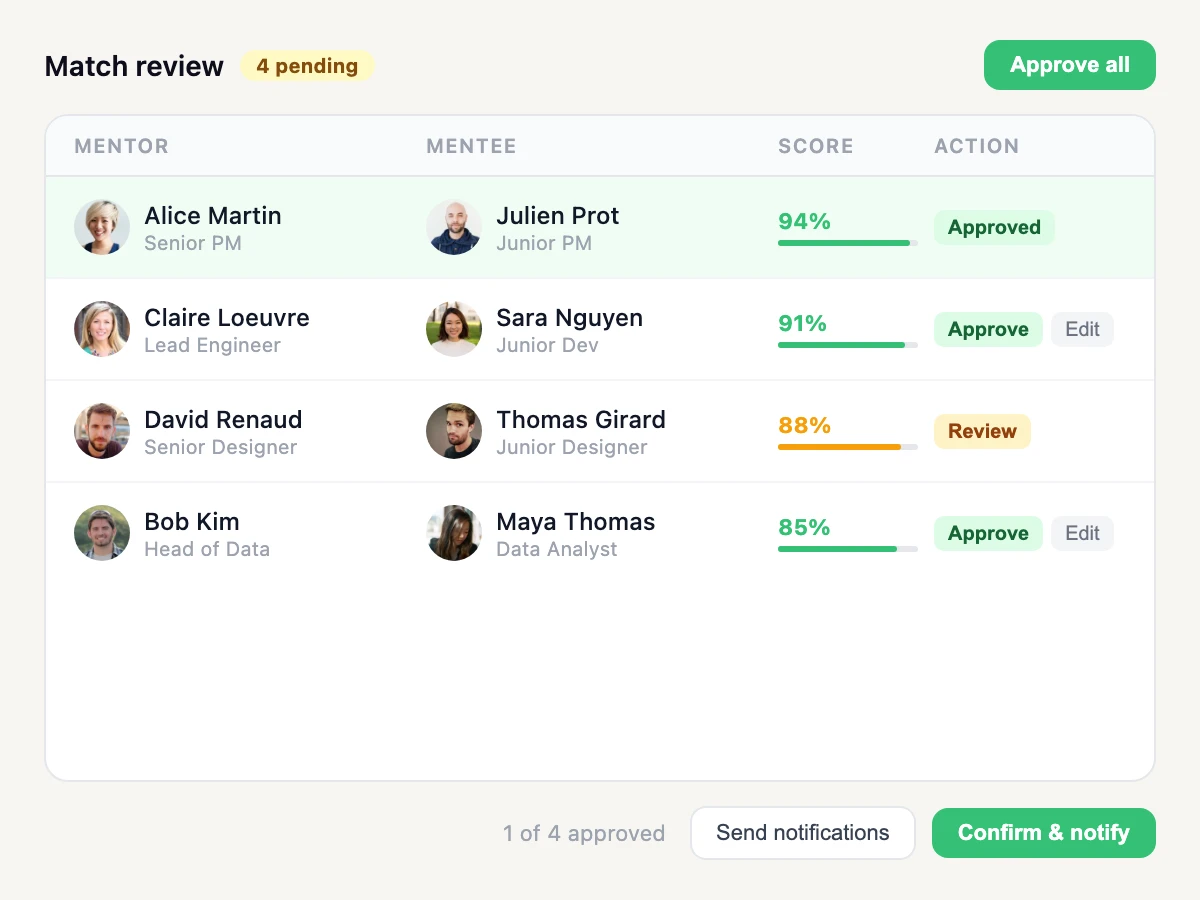Select Maya Thomas's avatar photo
This screenshot has height=900, width=1200.
[454, 533]
